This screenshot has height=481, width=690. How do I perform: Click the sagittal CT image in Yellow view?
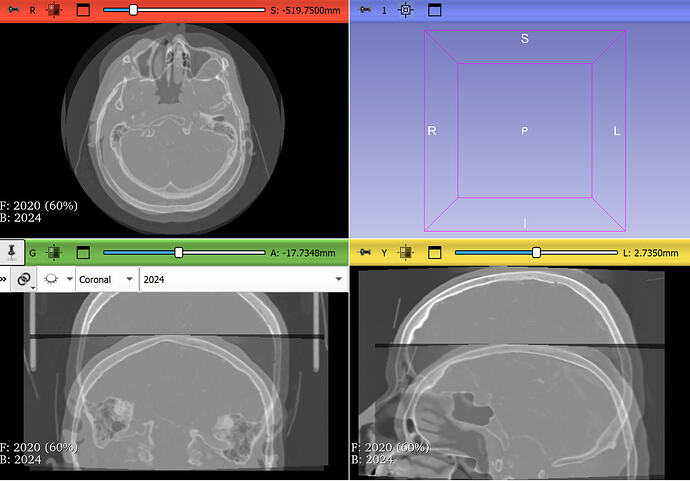tap(512, 373)
